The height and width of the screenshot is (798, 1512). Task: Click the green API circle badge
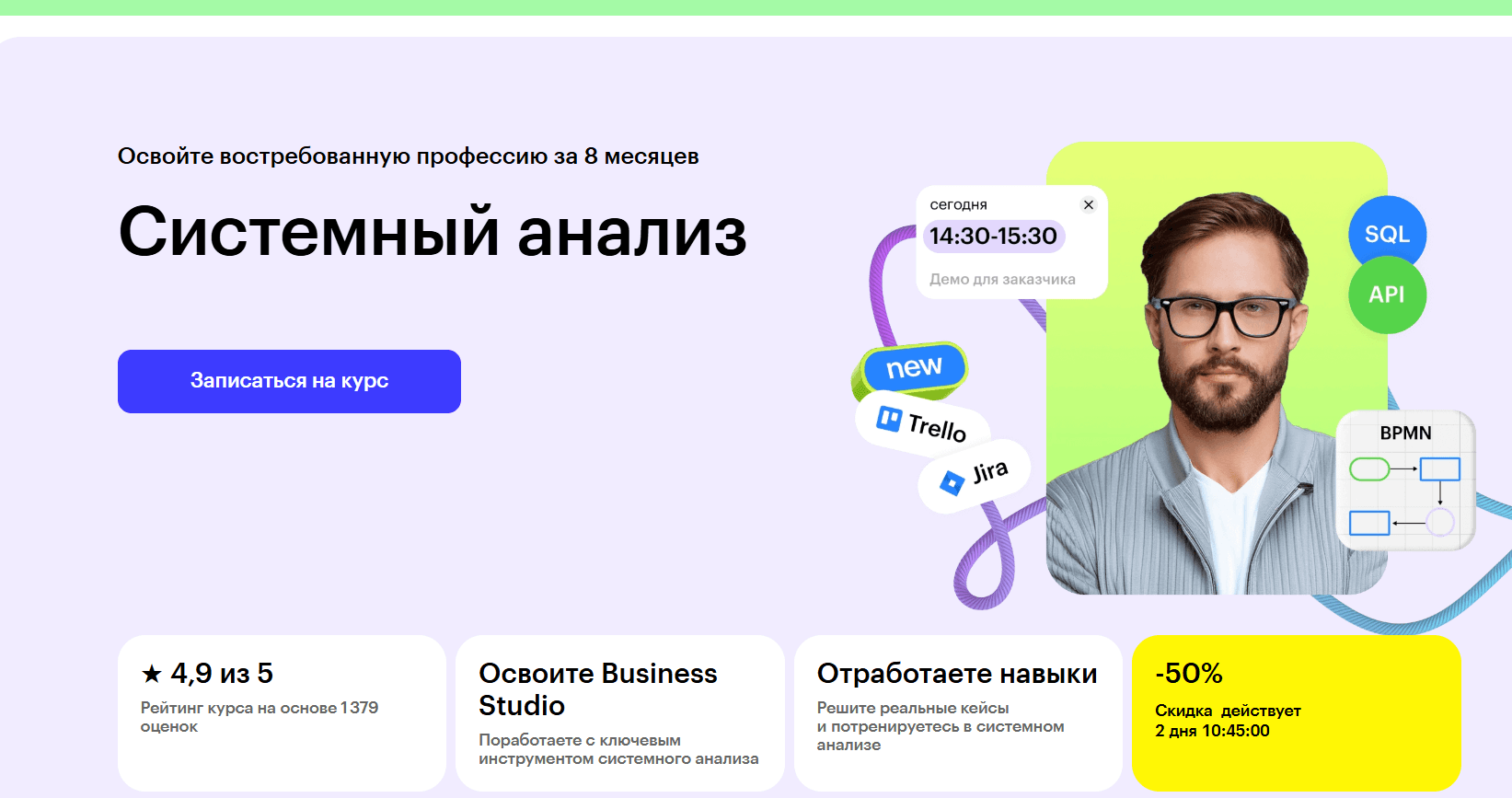[1387, 295]
